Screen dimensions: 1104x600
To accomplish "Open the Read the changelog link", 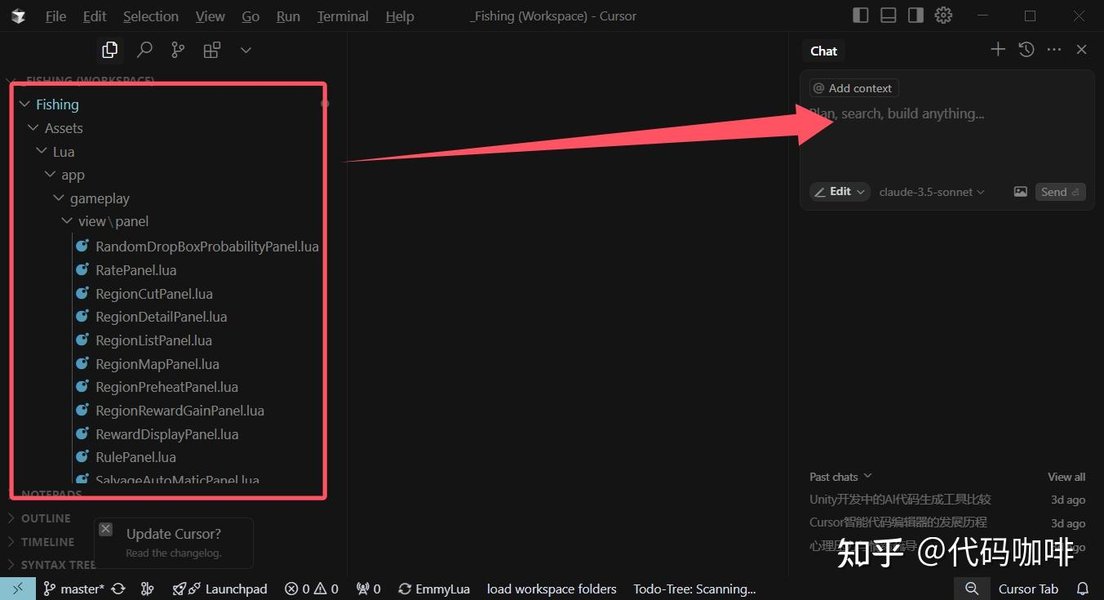I will coord(173,554).
